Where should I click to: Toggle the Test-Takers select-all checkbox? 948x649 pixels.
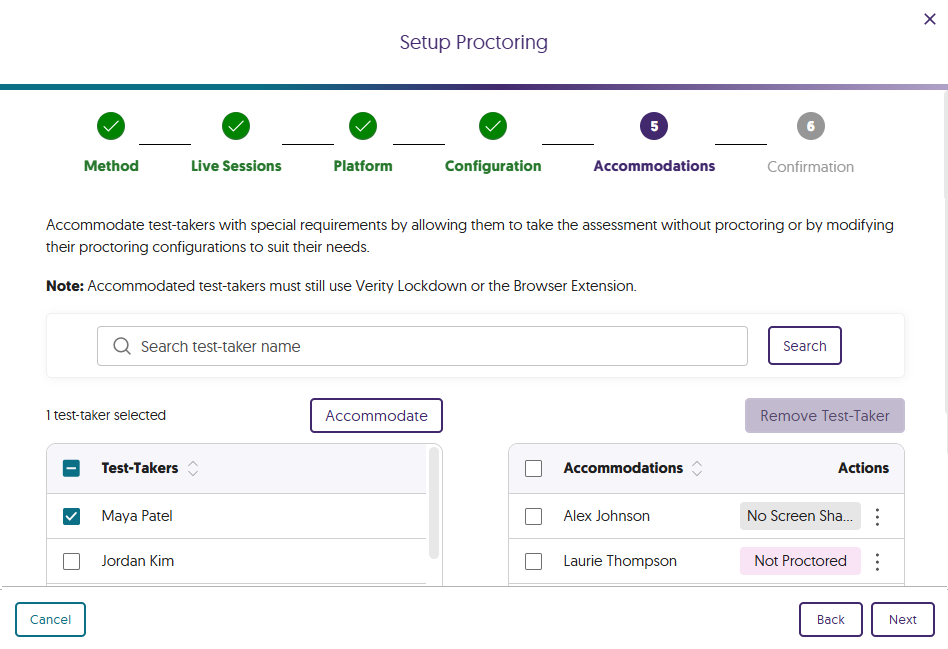[x=71, y=468]
